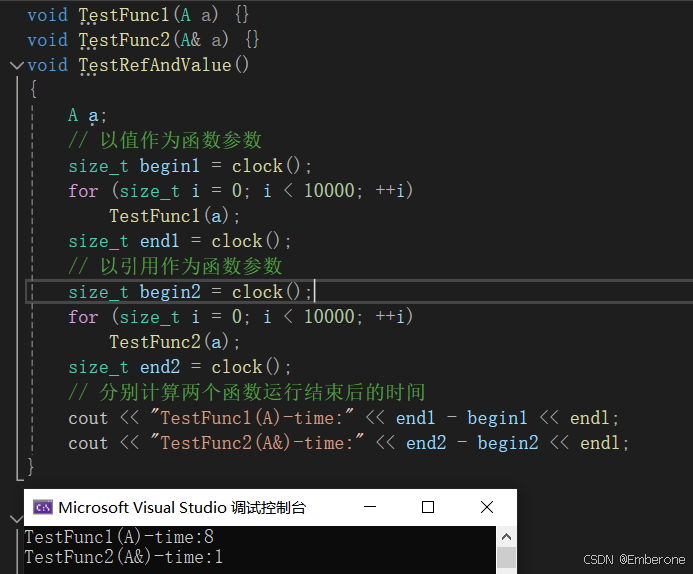Click the first for loop keyword 'for'
Screen dimensions: 693x574
(83, 191)
